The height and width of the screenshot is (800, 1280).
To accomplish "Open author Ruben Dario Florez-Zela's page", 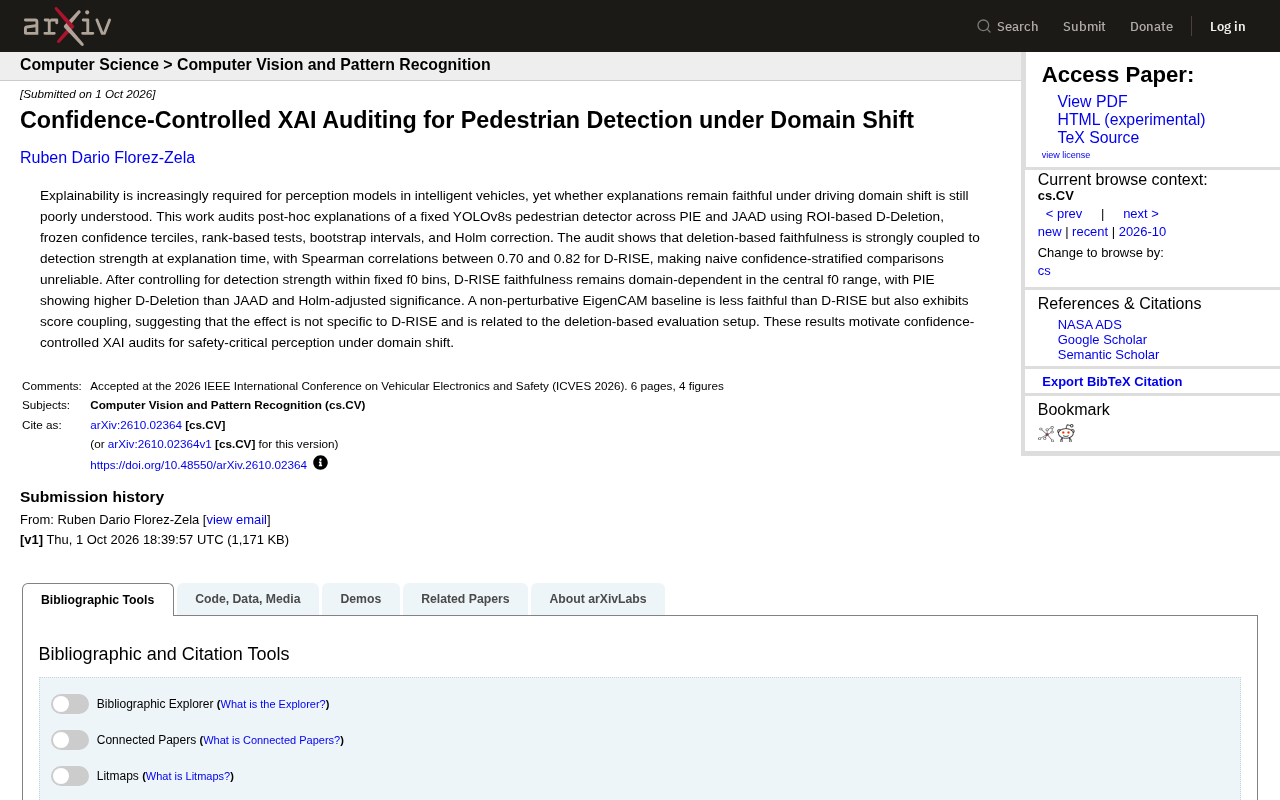I will tap(108, 158).
